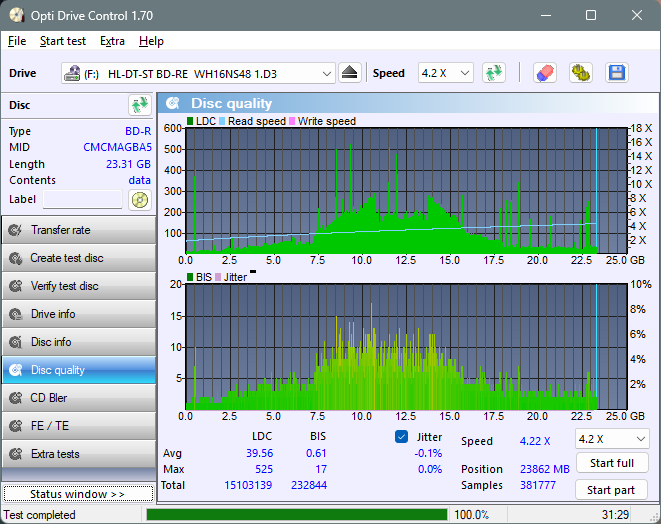Click the Test completed status text
The height and width of the screenshot is (524, 661).
(40, 515)
